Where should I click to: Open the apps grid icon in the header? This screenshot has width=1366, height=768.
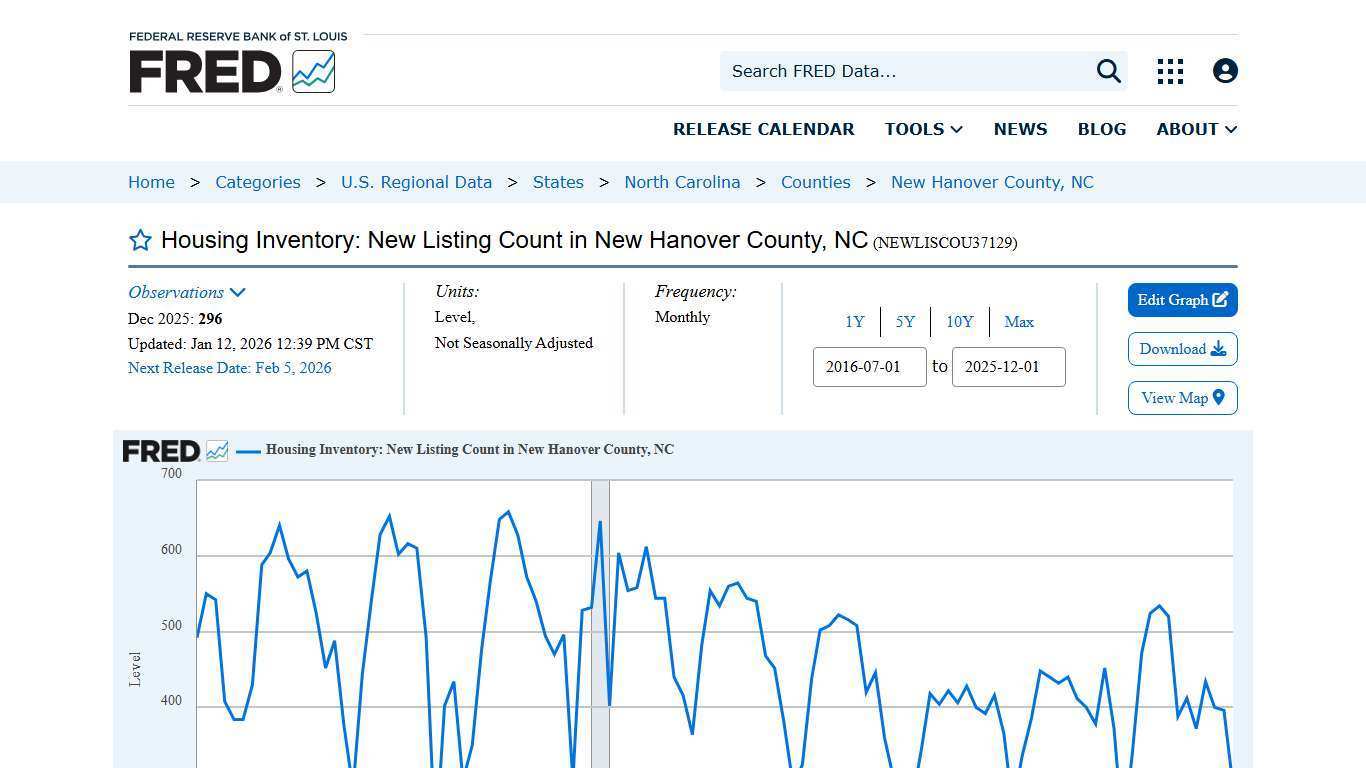tap(1169, 71)
